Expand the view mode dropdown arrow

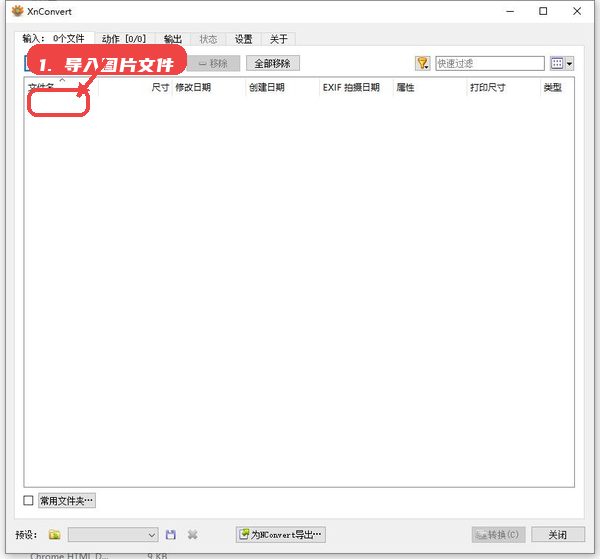tap(569, 64)
